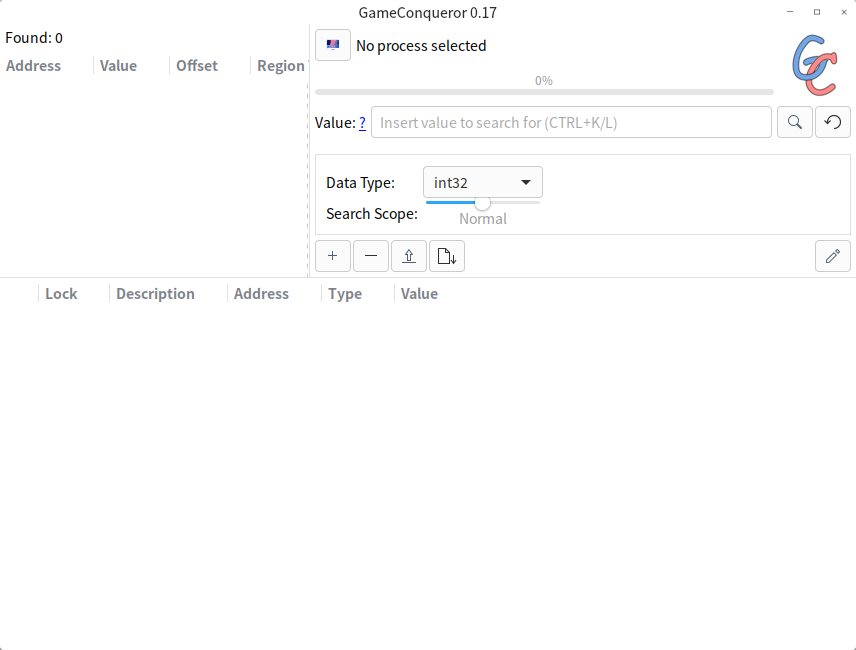Screen dimensions: 856x650
Task: Click the scan progress bar
Action: point(544,92)
